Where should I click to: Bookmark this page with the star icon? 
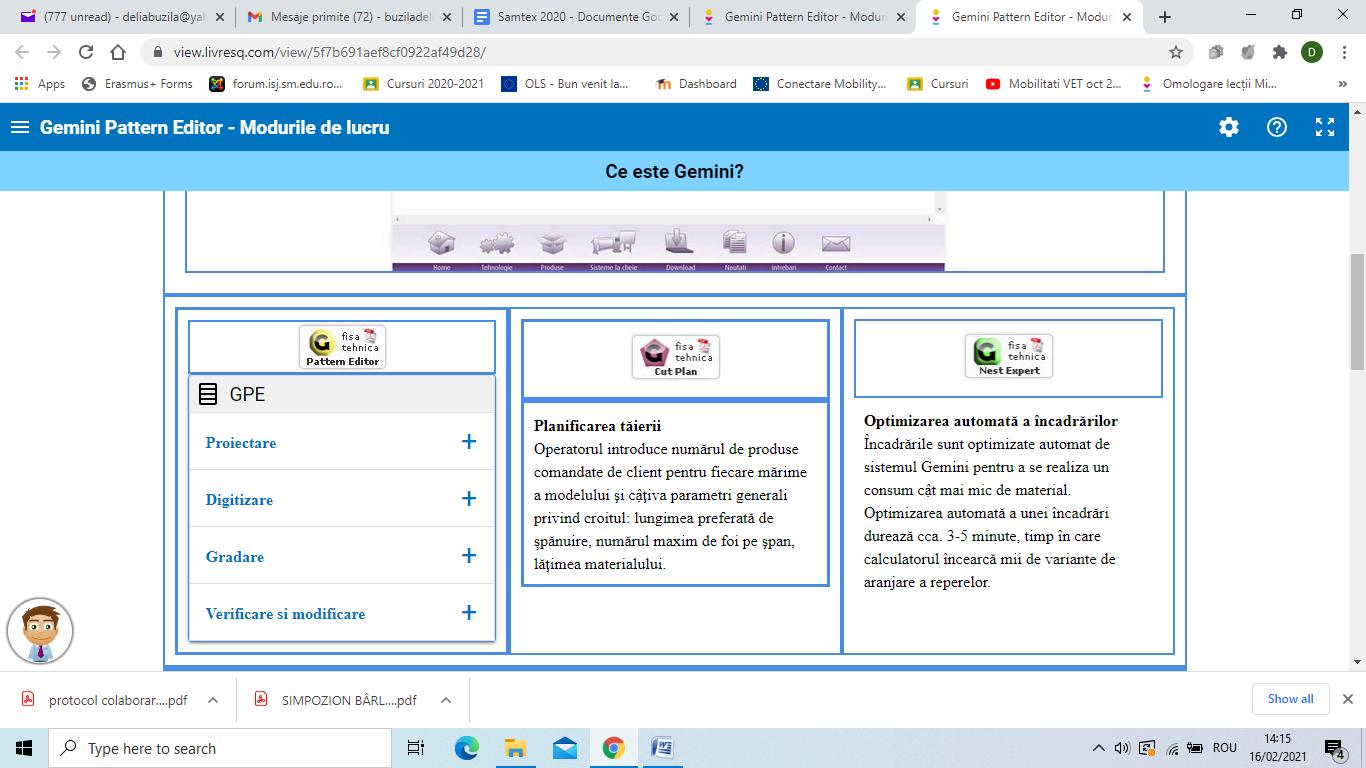point(1176,52)
